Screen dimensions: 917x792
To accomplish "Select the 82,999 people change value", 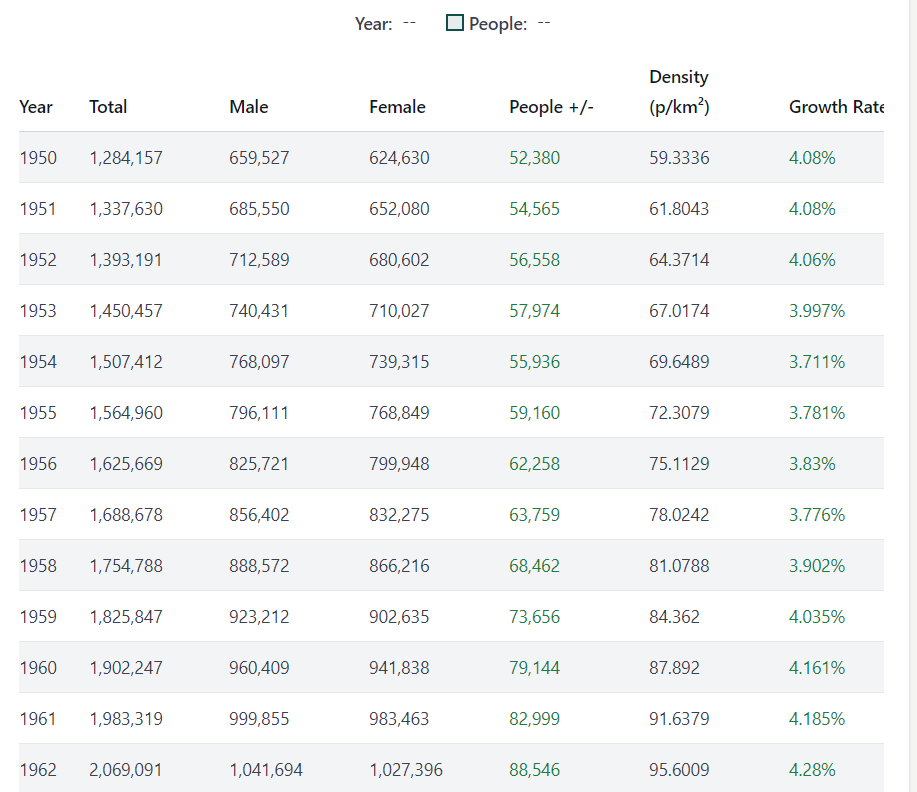I will click(534, 719).
